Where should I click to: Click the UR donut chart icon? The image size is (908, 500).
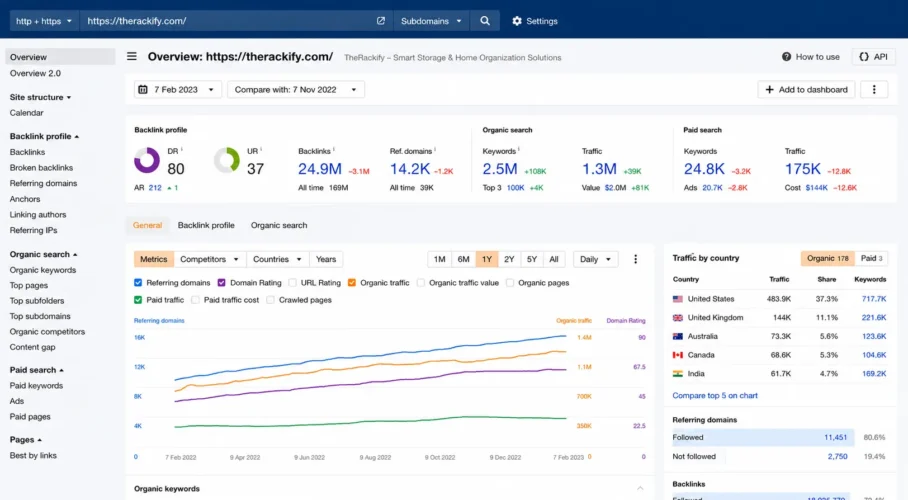[227, 160]
